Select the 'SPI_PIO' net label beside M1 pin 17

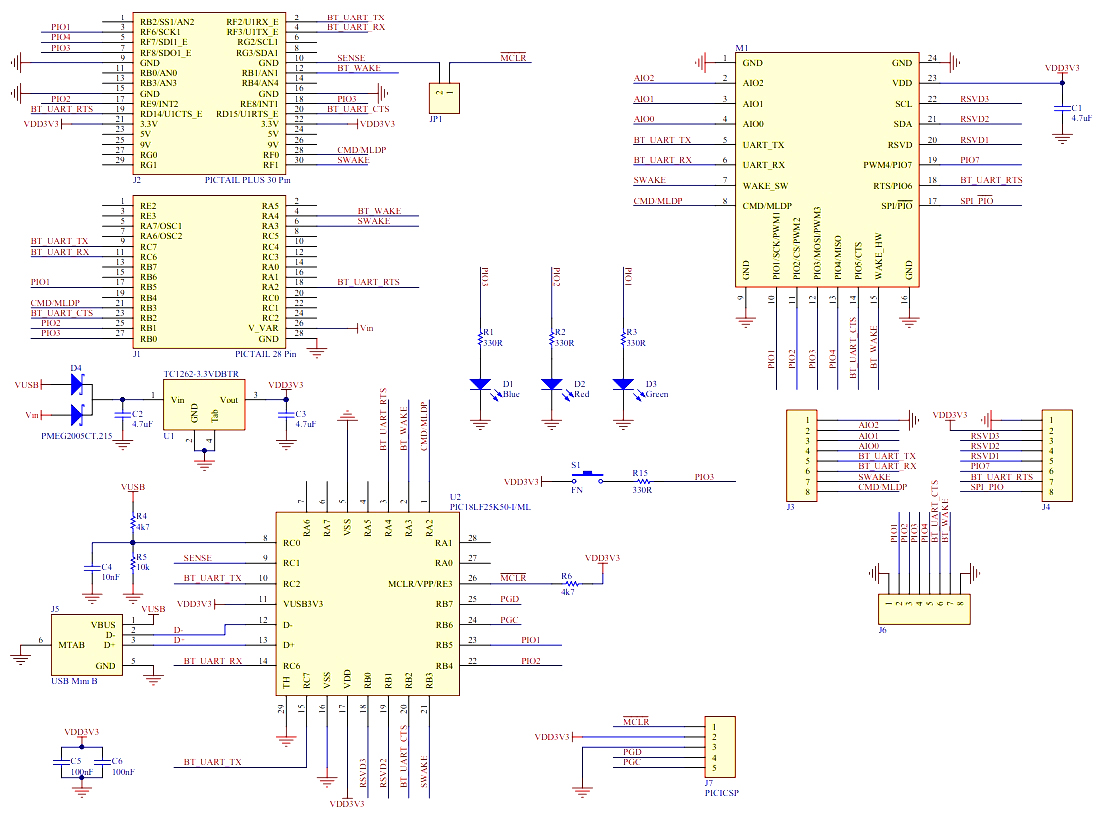pos(977,201)
